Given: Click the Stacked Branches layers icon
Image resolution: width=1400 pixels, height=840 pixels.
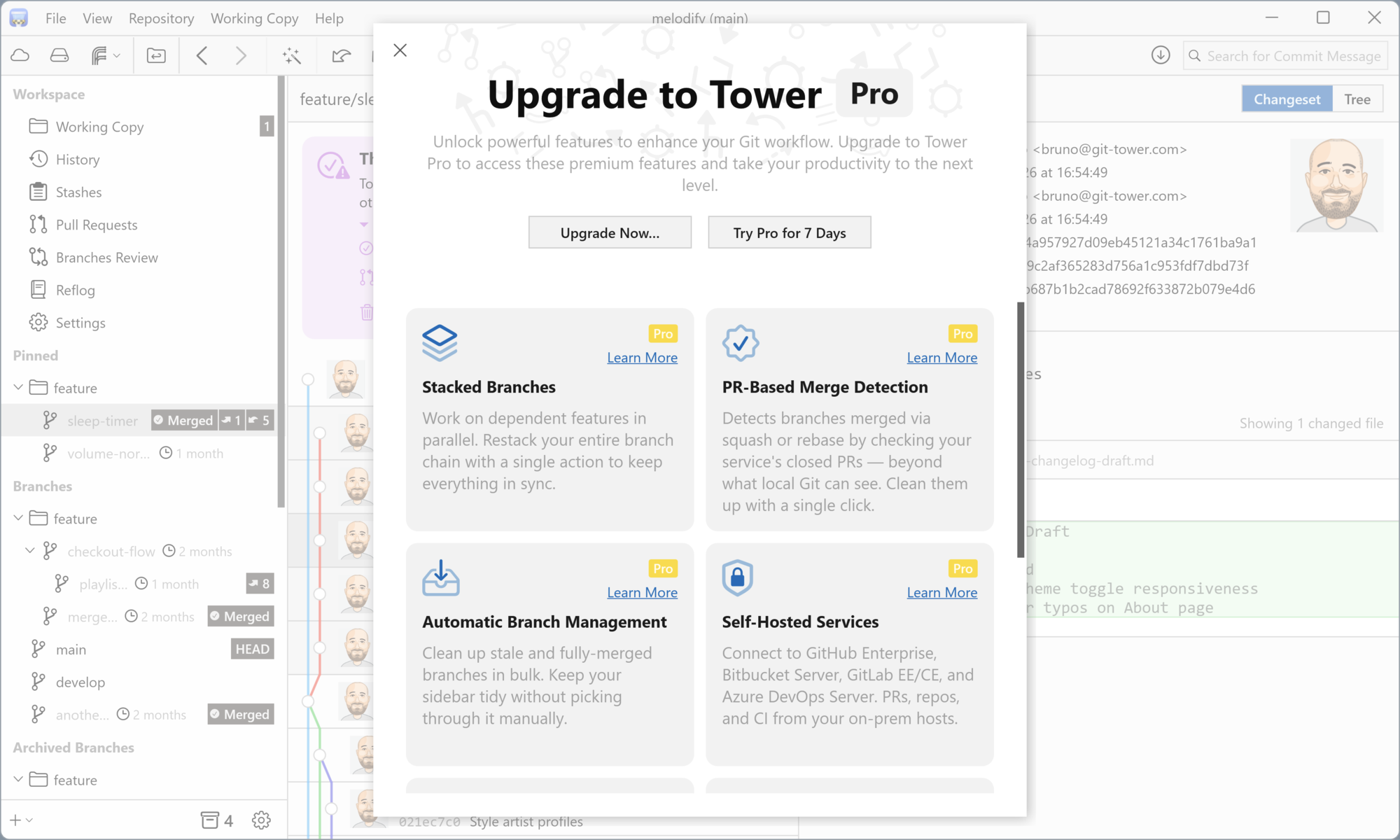Looking at the screenshot, I should pyautogui.click(x=440, y=343).
